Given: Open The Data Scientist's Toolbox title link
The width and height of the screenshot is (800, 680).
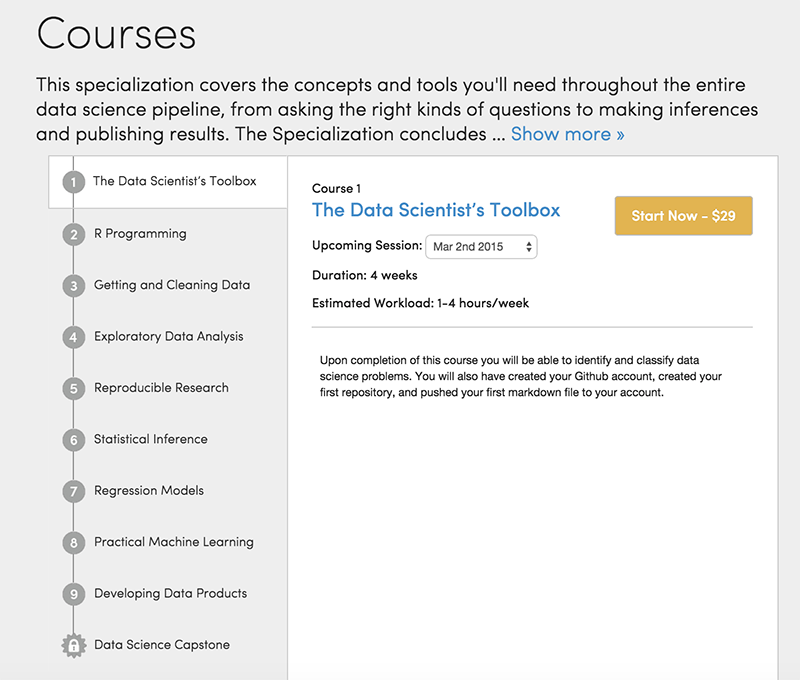Looking at the screenshot, I should [436, 210].
